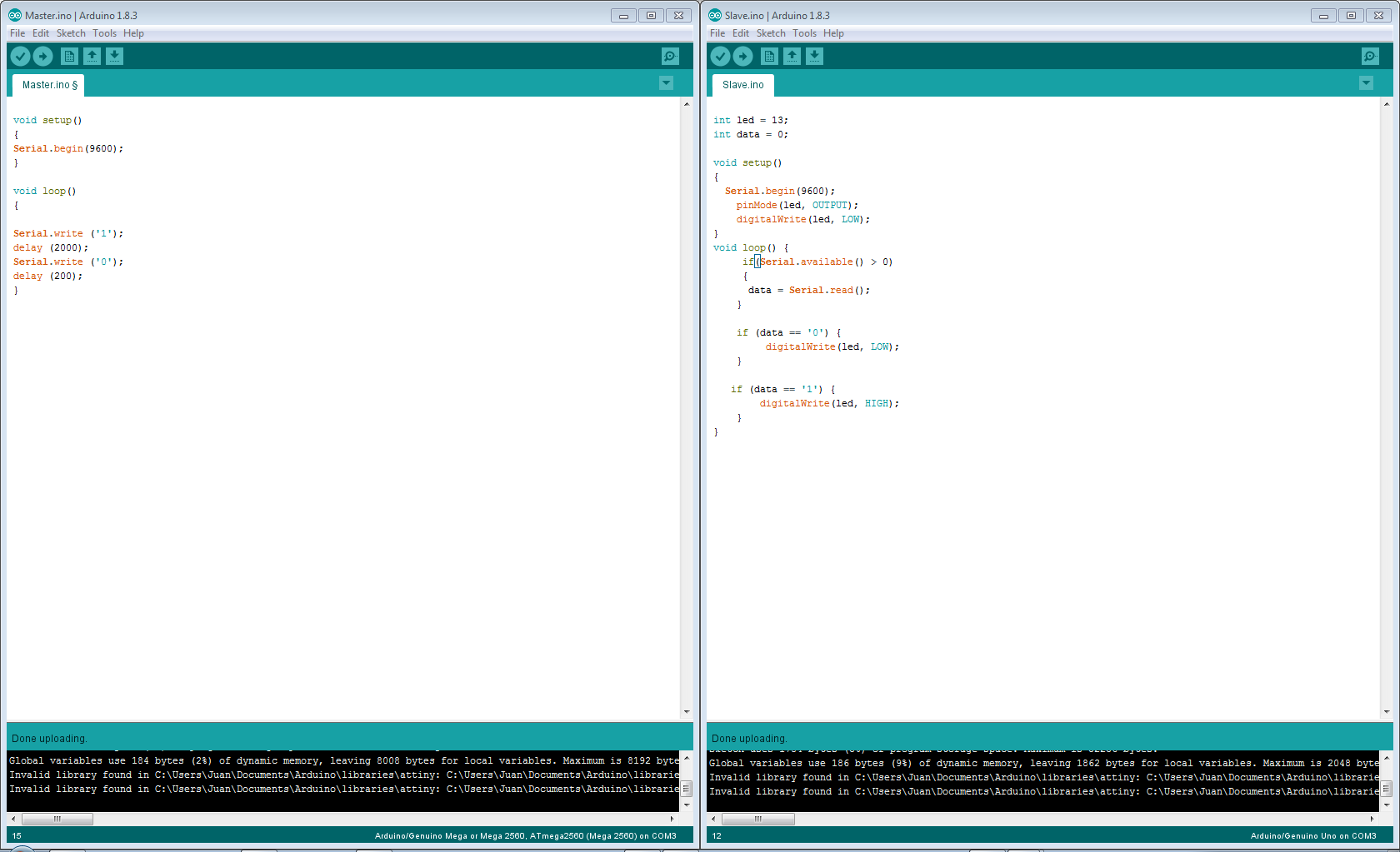Click console horizontal scrollbar thumb in Slave.ino window

[x=758, y=819]
